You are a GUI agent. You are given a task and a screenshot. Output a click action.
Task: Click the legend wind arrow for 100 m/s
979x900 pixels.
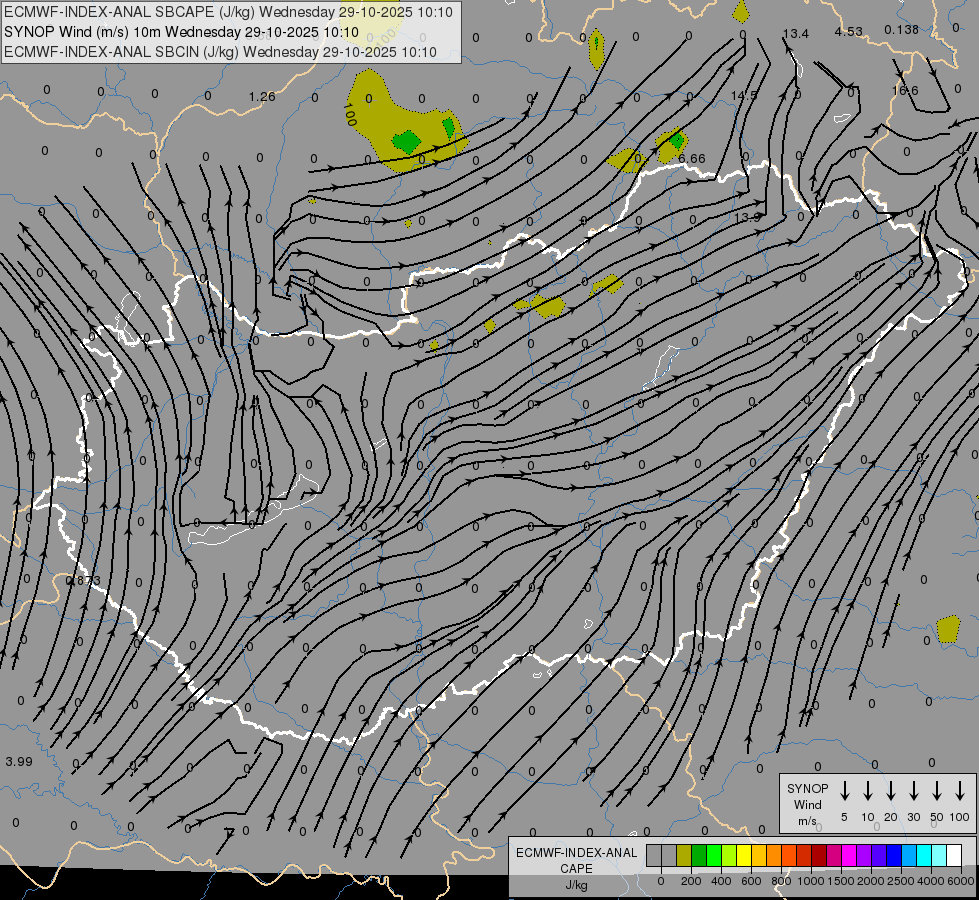coord(960,791)
